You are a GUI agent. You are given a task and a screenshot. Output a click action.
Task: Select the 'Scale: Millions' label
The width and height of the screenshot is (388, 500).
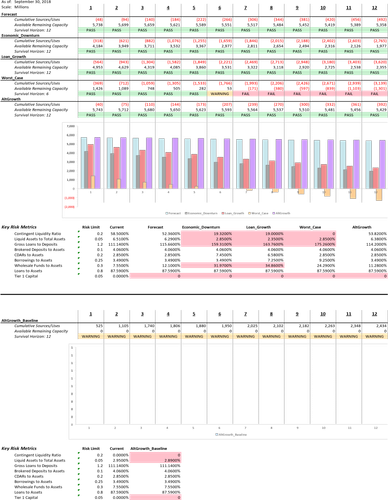(x=15, y=7)
